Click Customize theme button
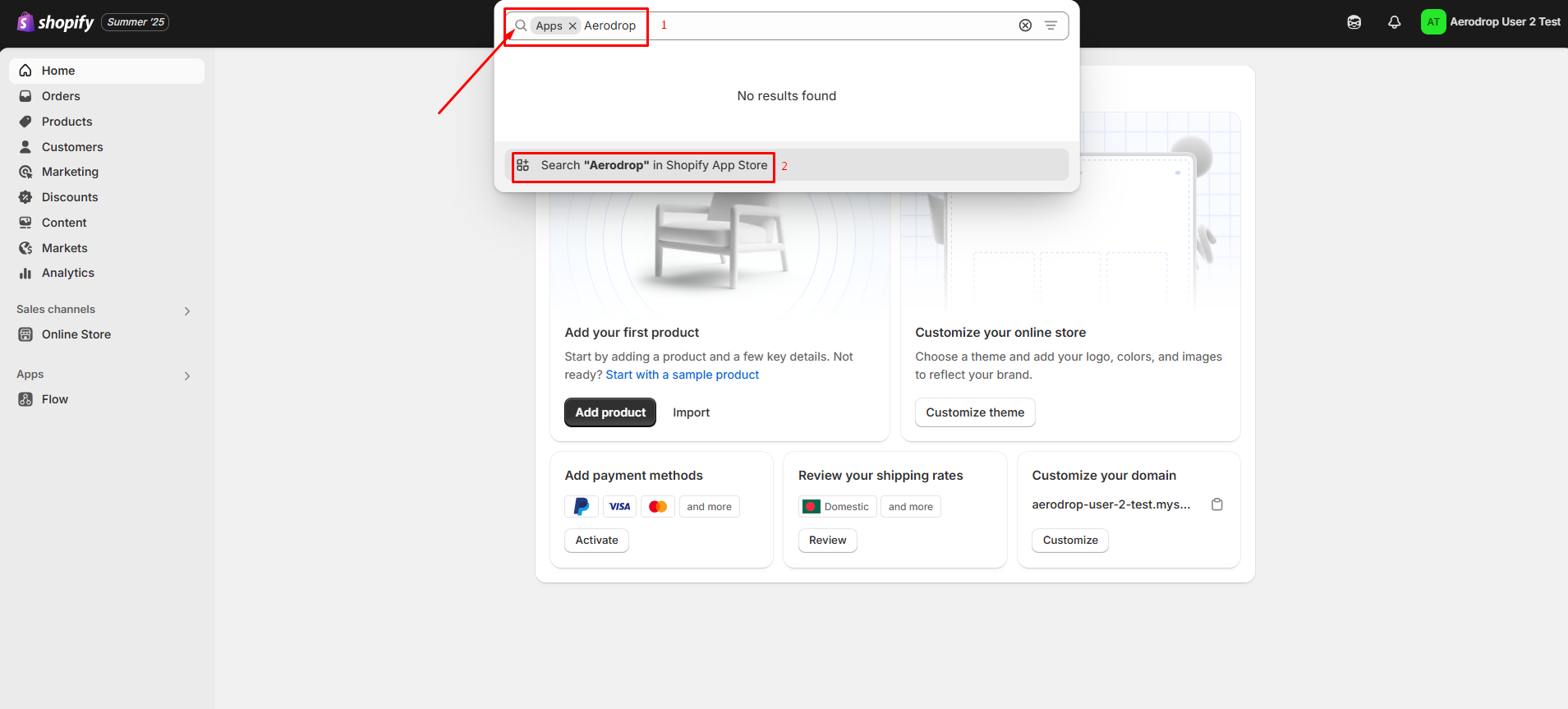 (x=975, y=412)
